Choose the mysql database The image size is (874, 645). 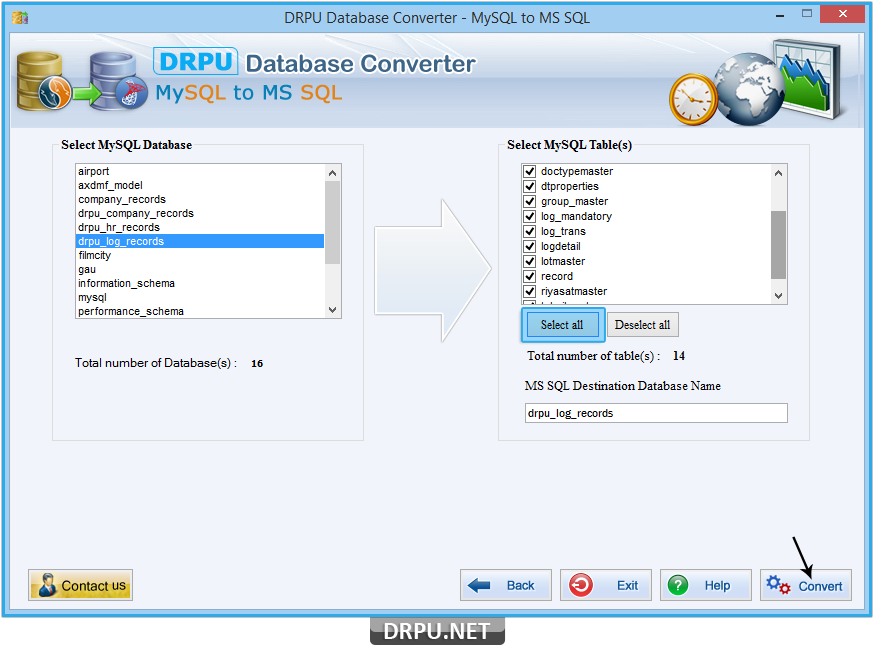point(200,297)
